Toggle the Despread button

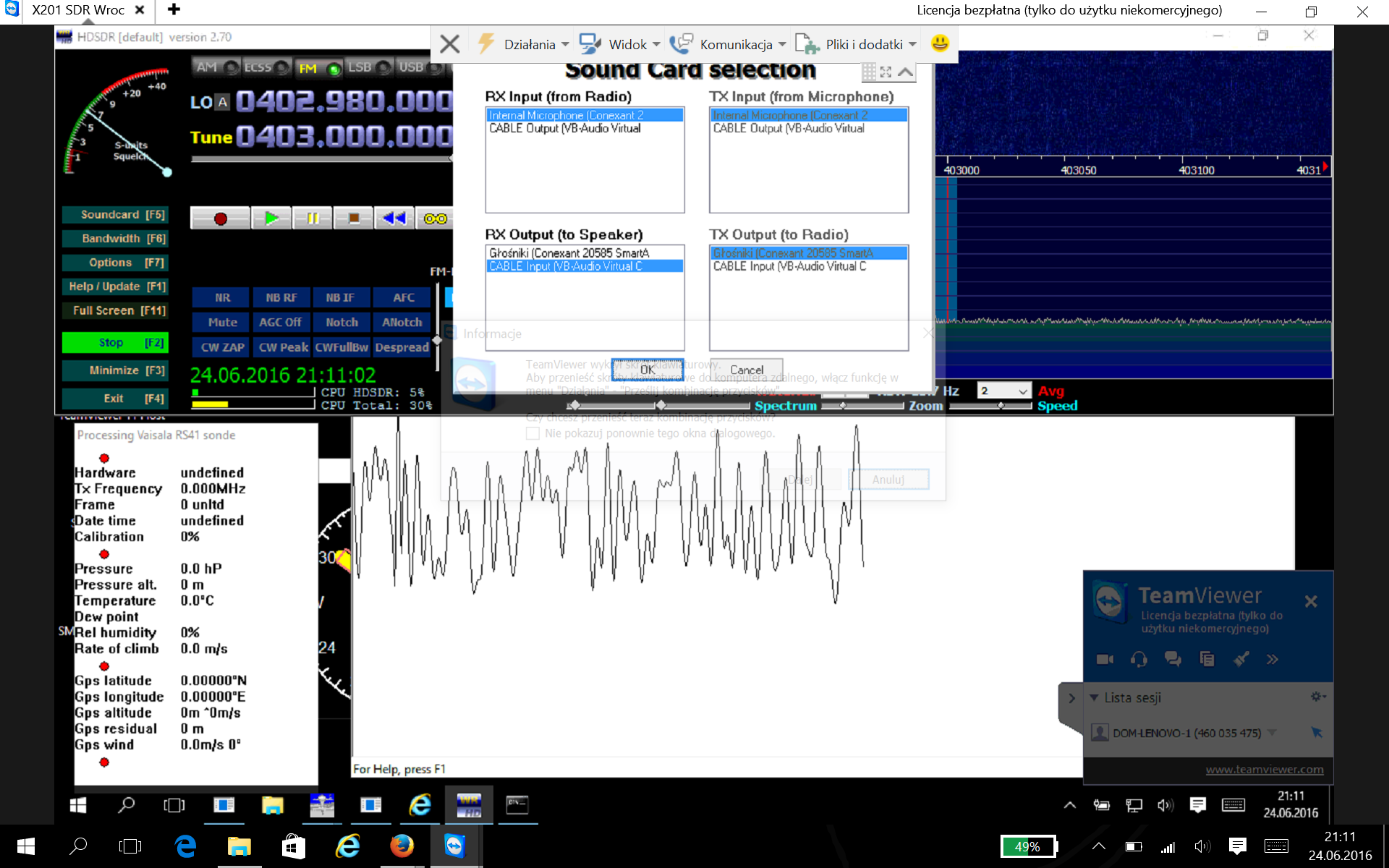pos(402,347)
